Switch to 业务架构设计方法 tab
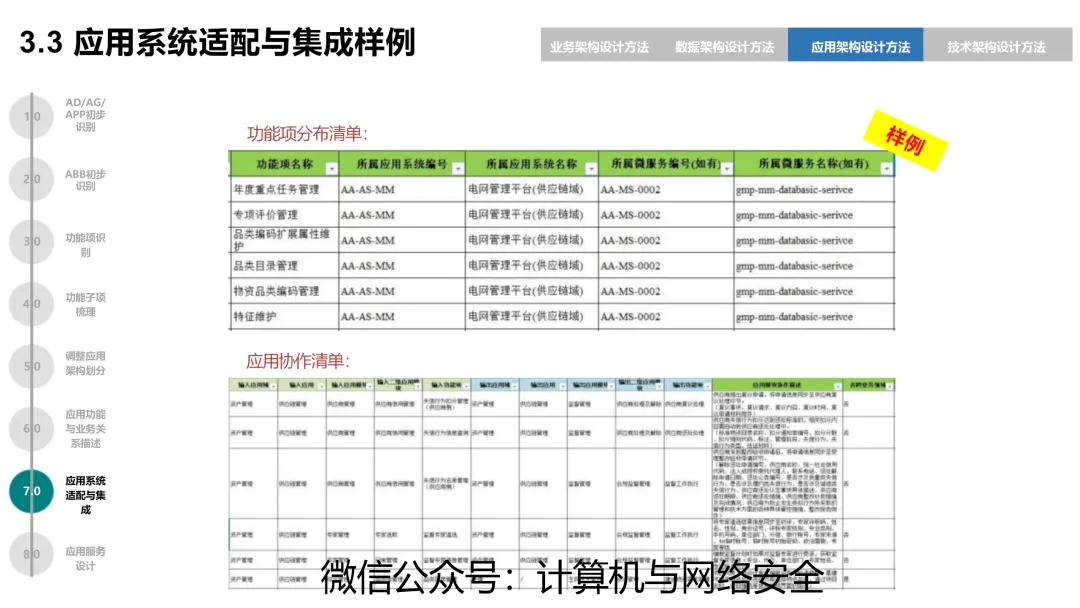Viewport: 1080px width, 608px height. click(x=599, y=45)
